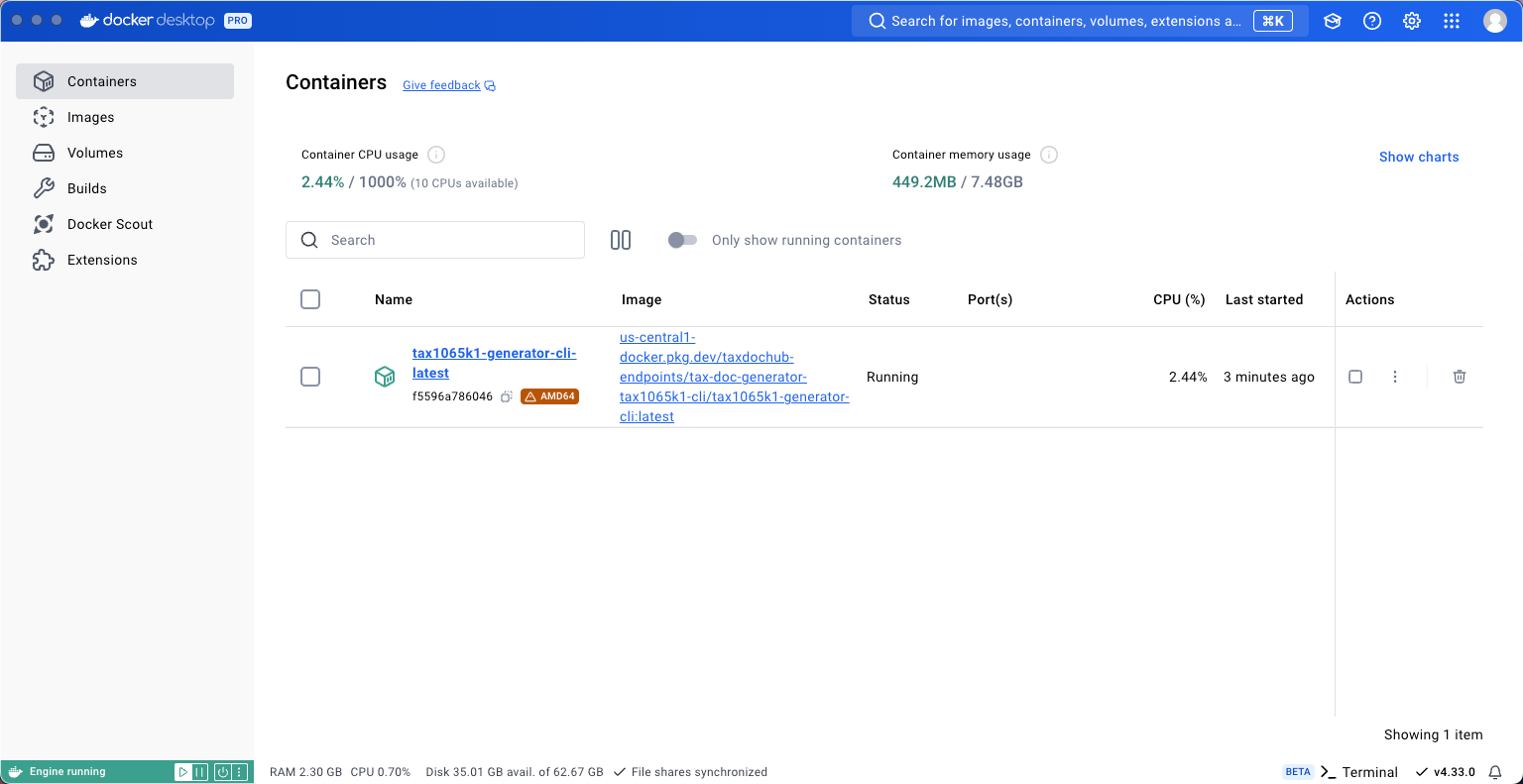
Task: Open the container's three-dot actions menu
Action: 1395,377
